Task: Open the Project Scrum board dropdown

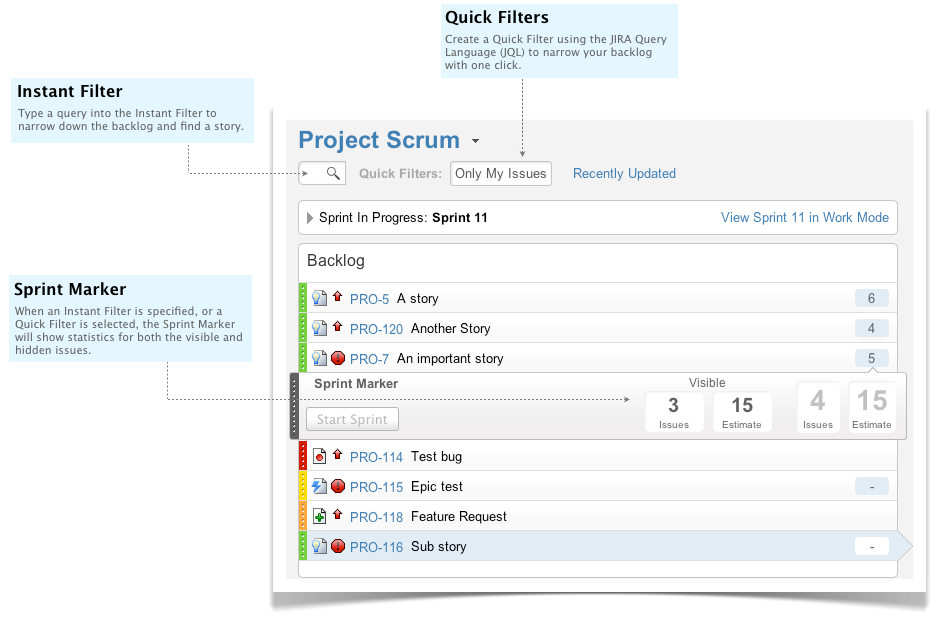Action: (476, 141)
